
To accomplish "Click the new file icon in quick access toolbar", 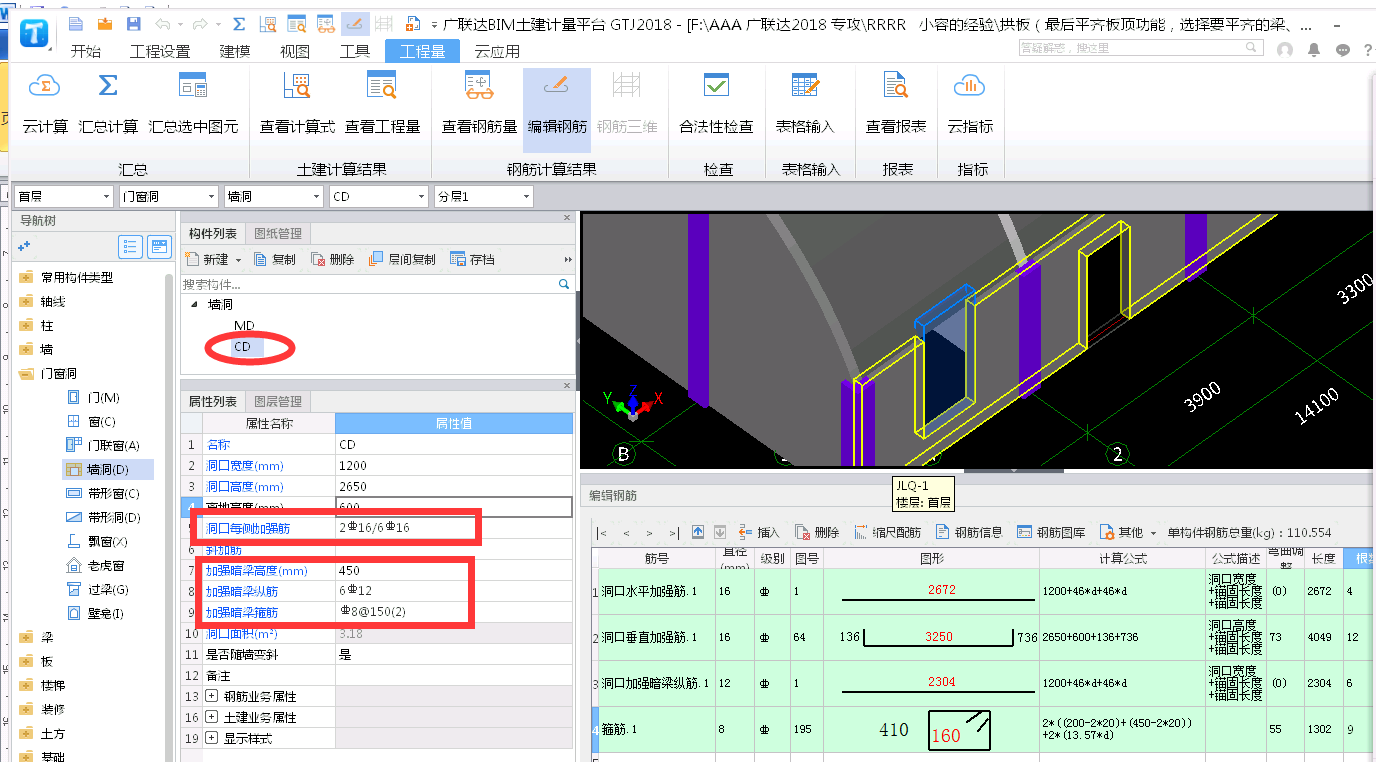I will [76, 23].
